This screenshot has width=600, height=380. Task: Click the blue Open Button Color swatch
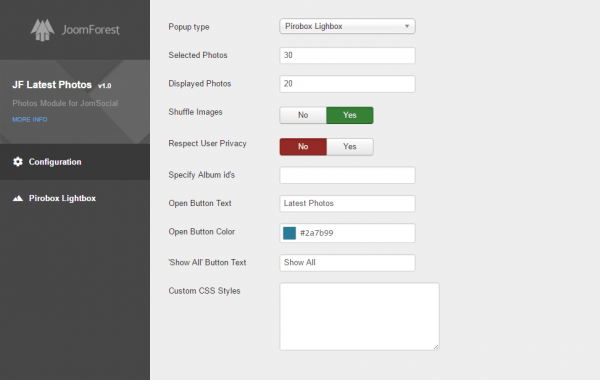[289, 233]
